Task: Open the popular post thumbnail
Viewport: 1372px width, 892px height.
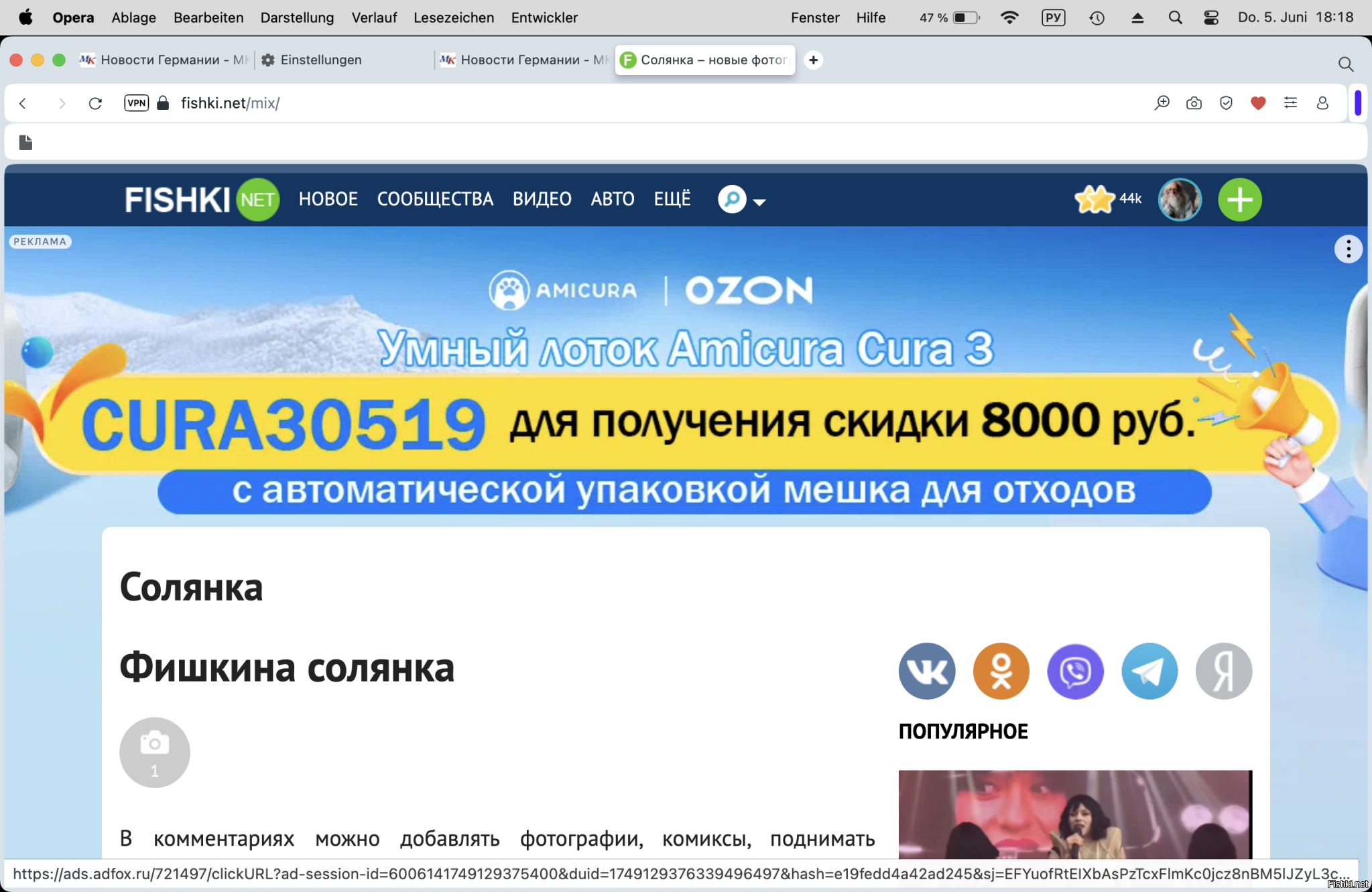Action: pyautogui.click(x=1075, y=814)
